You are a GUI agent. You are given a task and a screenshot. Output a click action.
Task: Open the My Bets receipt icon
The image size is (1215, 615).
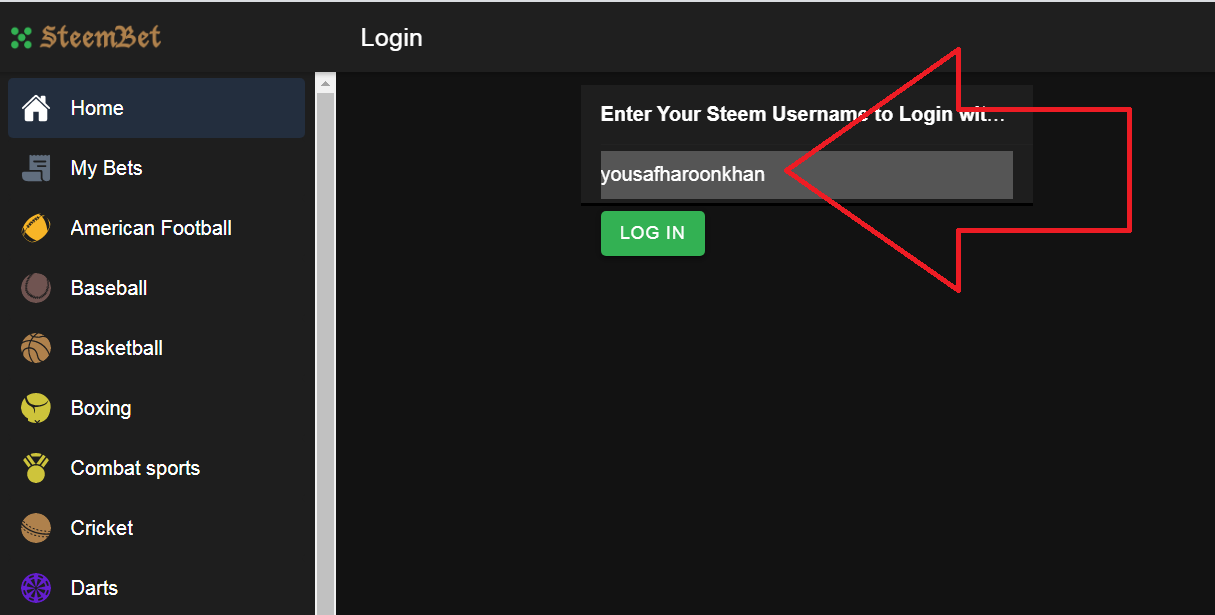(x=36, y=168)
